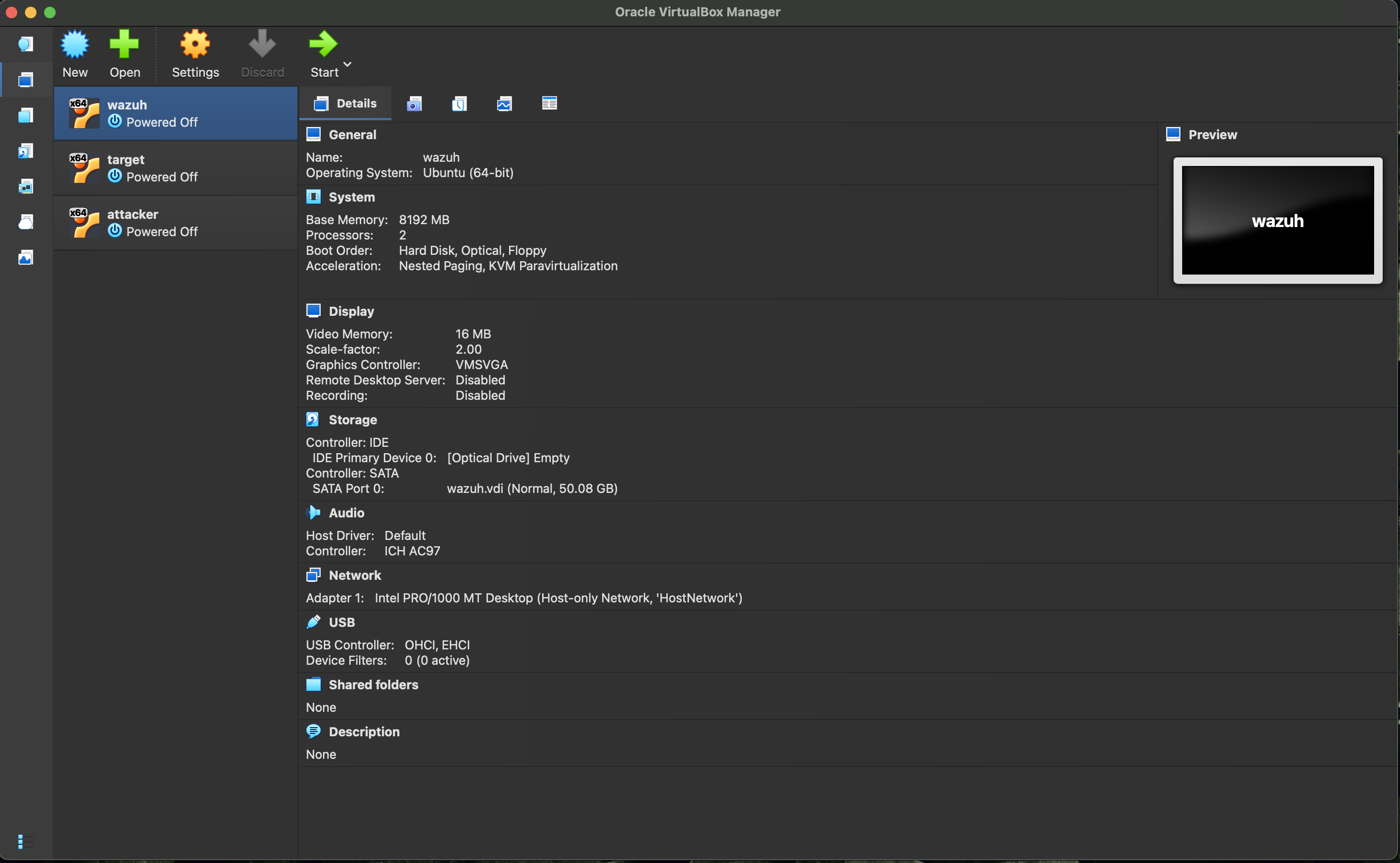Create a new virtual machine
The height and width of the screenshot is (863, 1400).
75,54
